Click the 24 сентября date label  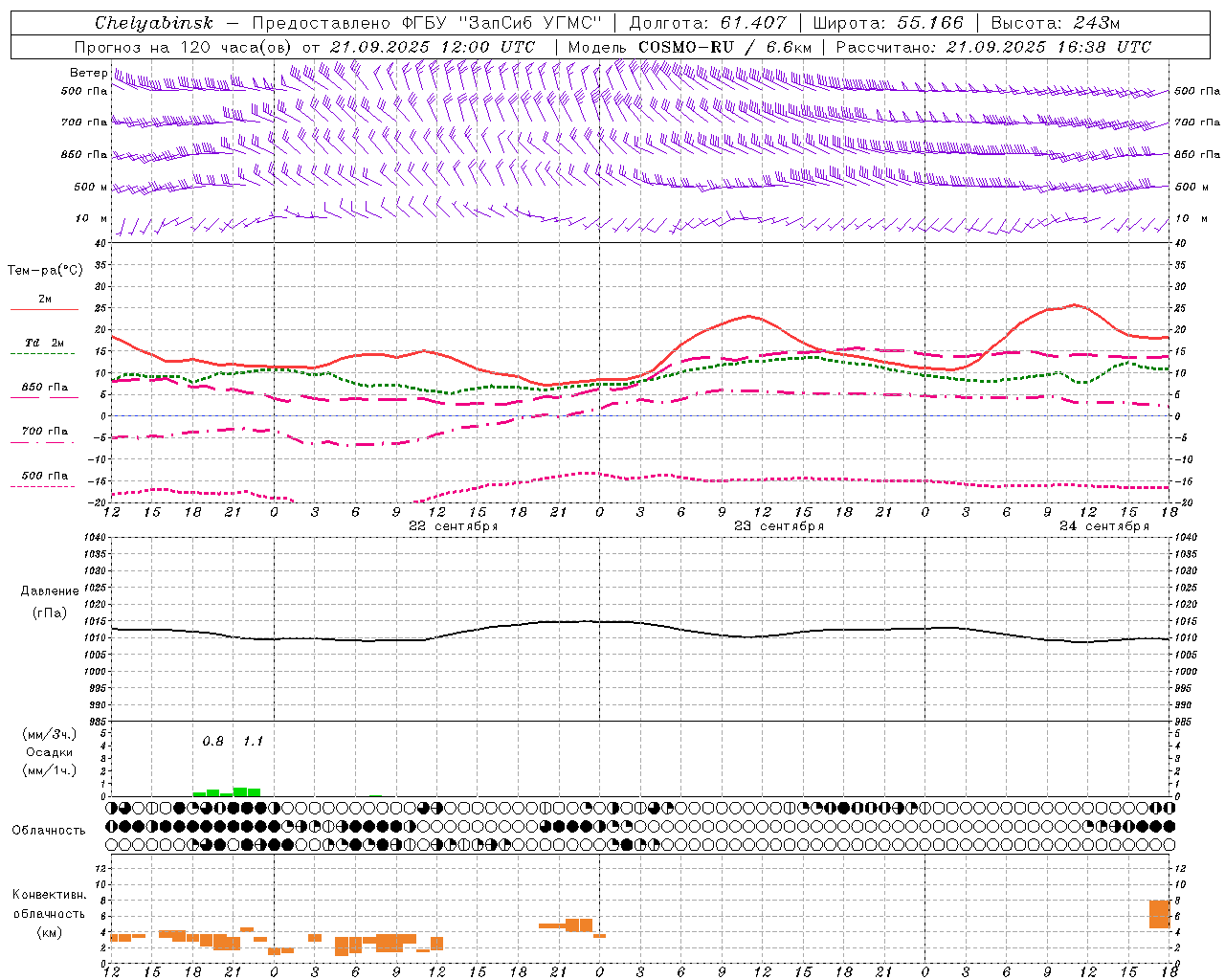pyautogui.click(x=1103, y=526)
